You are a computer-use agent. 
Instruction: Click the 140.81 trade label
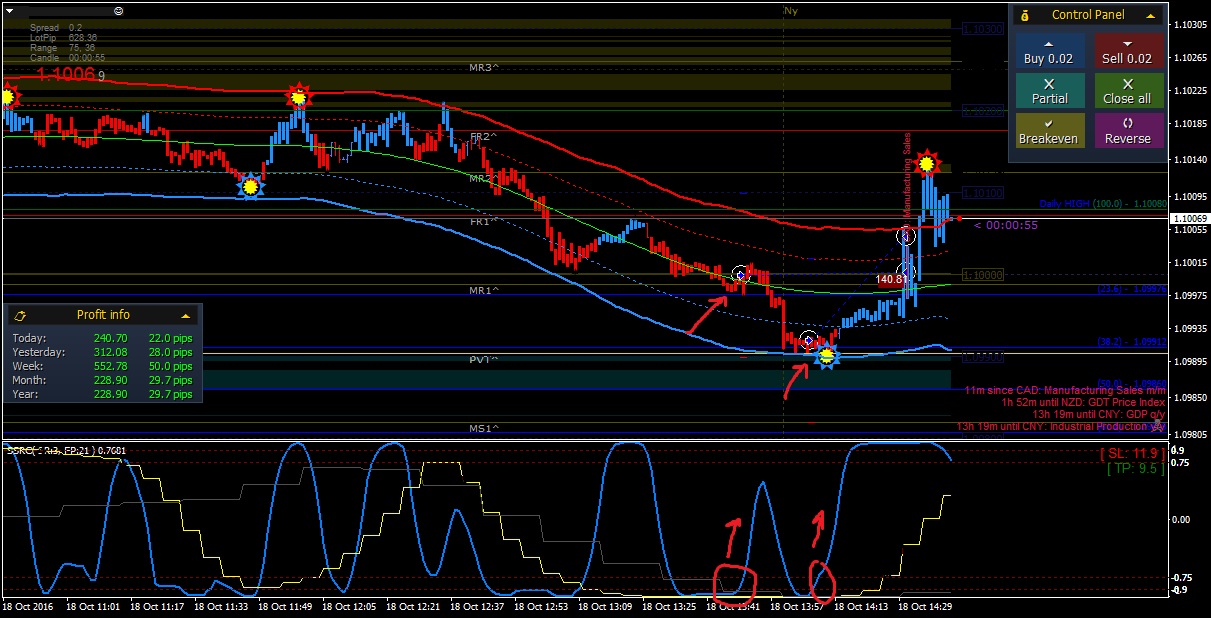tap(891, 280)
